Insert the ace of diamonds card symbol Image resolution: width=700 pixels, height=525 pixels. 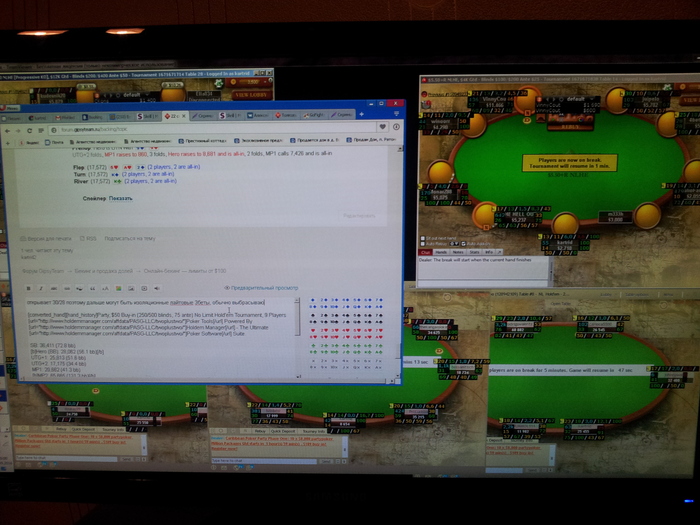(x=379, y=307)
